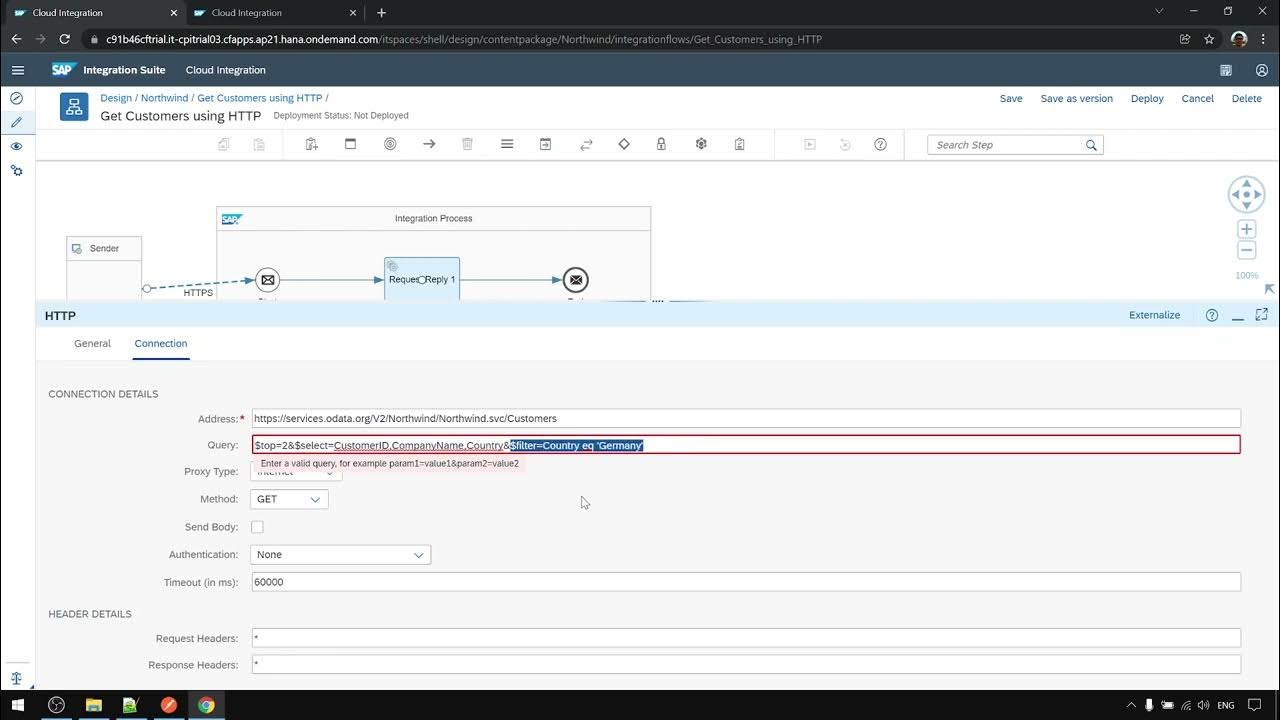Screen dimensions: 1280x720
Task: Select the Request Reply 1 step
Action: (422, 279)
